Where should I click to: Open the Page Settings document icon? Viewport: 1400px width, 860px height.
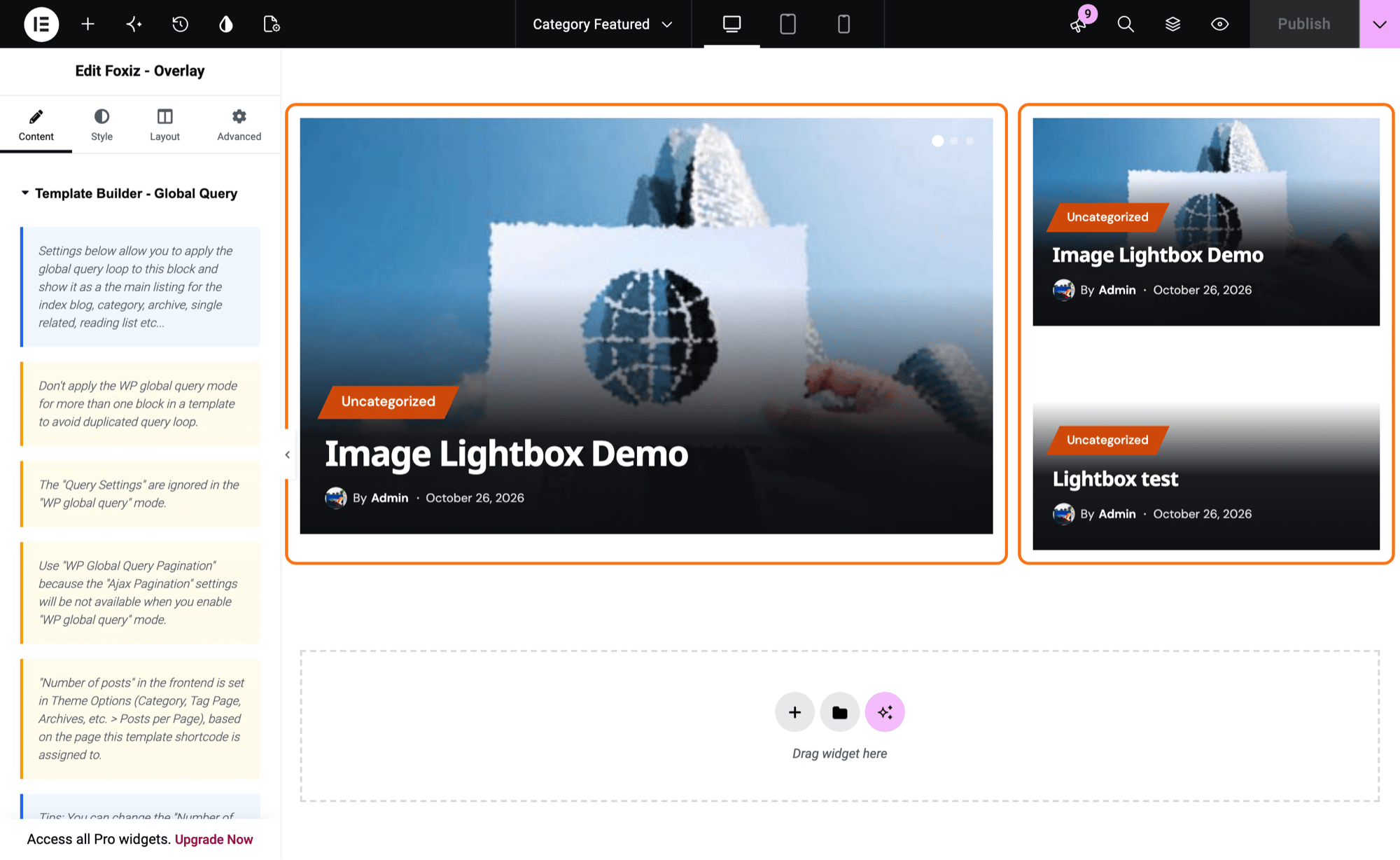[x=272, y=24]
